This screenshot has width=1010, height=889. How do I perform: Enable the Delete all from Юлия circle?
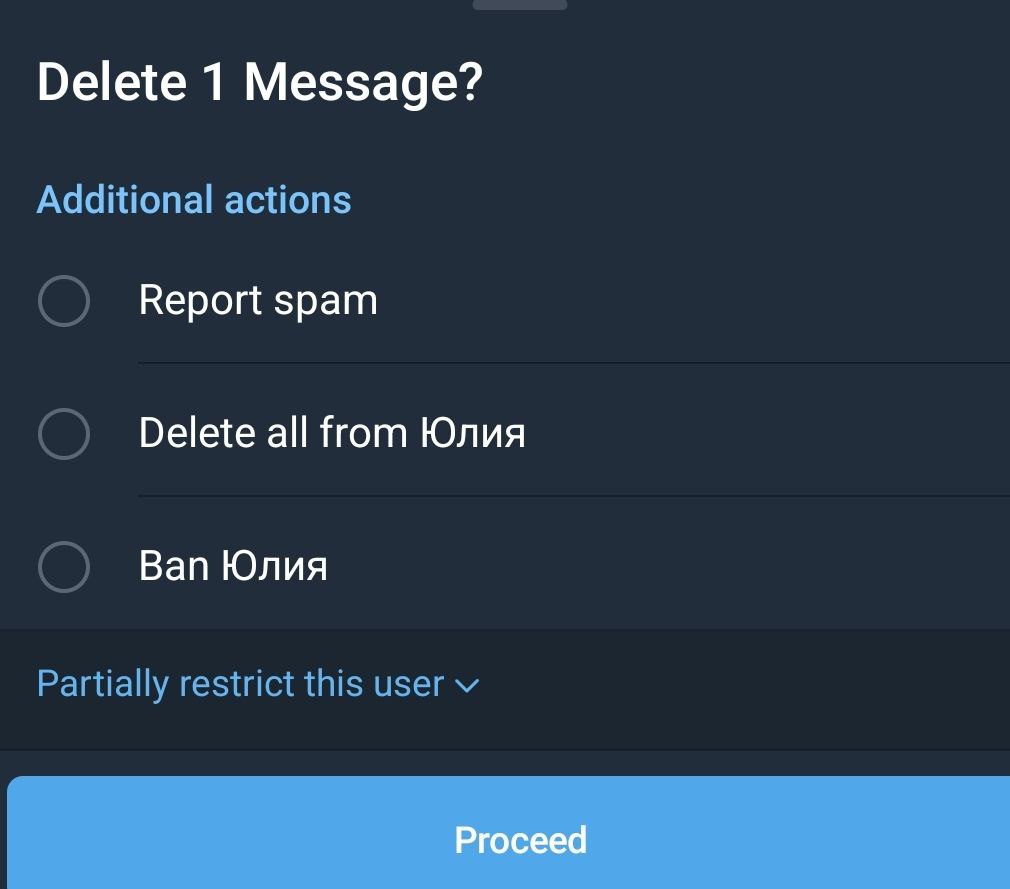tap(64, 434)
